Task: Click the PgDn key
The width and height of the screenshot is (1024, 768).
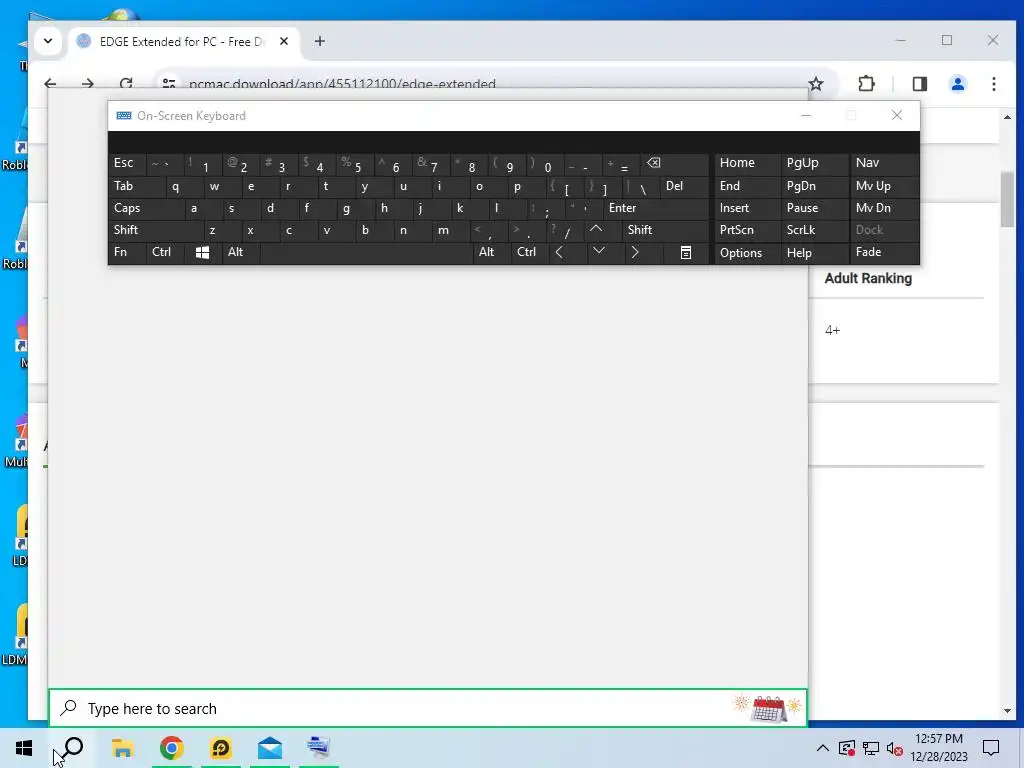Action: click(814, 186)
